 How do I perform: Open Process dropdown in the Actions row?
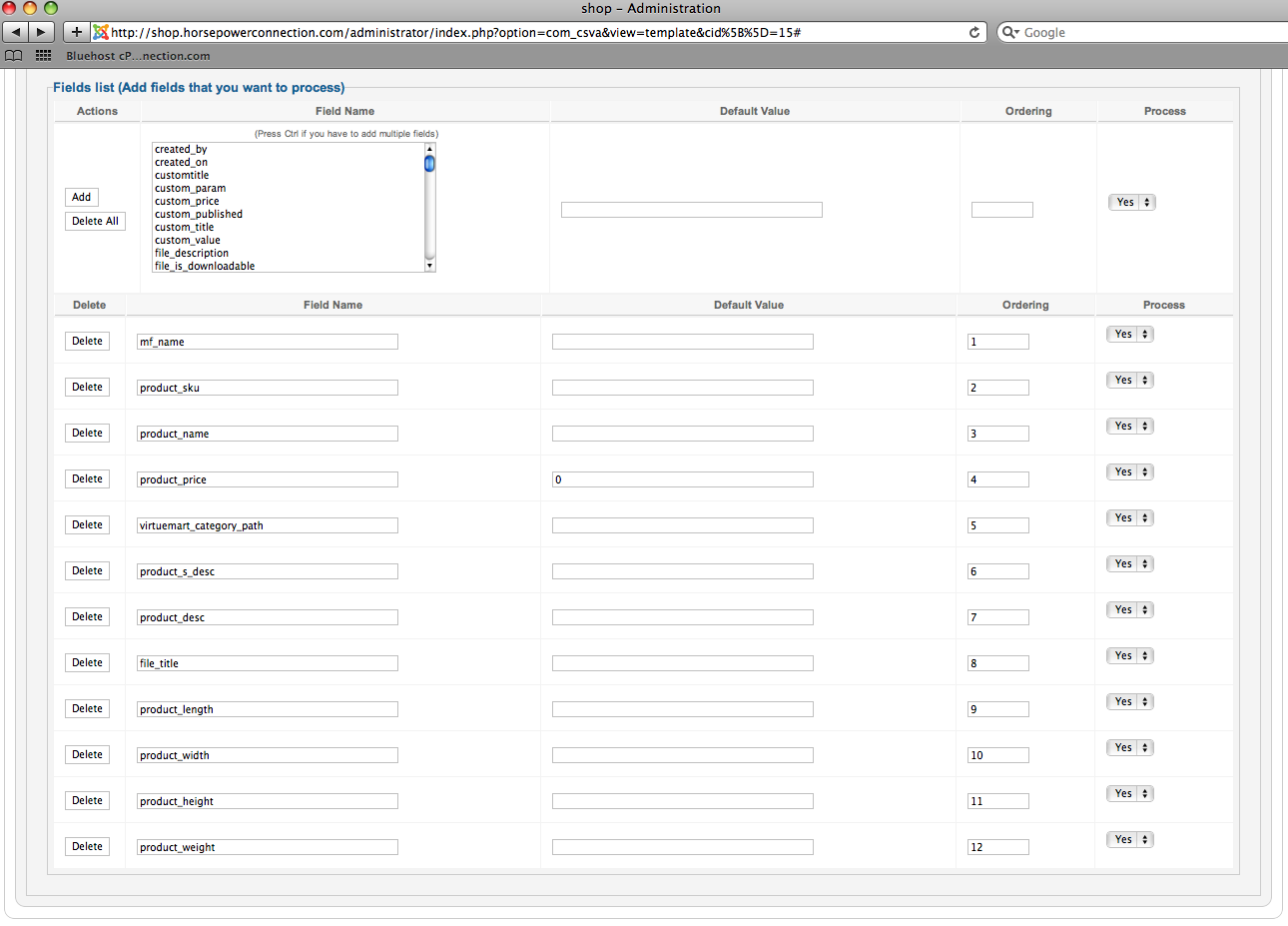click(1131, 203)
